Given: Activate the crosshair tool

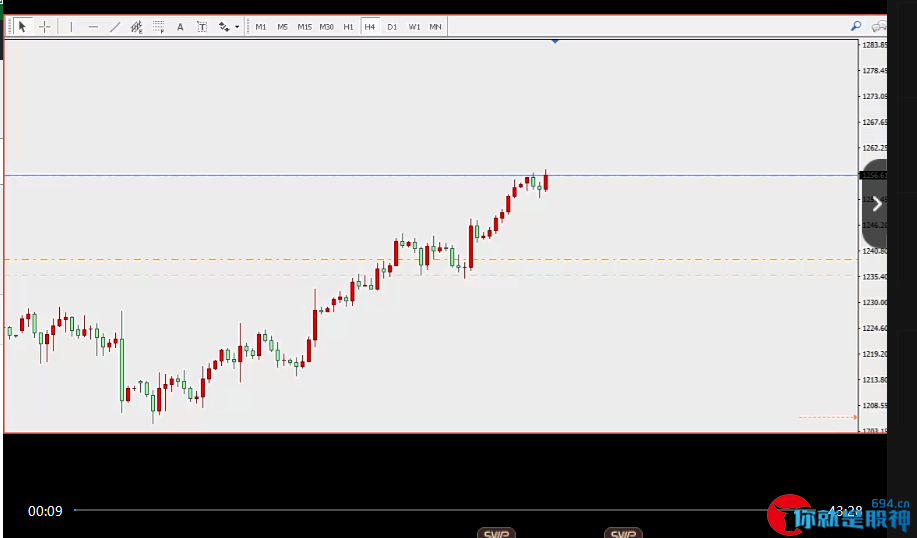Looking at the screenshot, I should click(44, 26).
